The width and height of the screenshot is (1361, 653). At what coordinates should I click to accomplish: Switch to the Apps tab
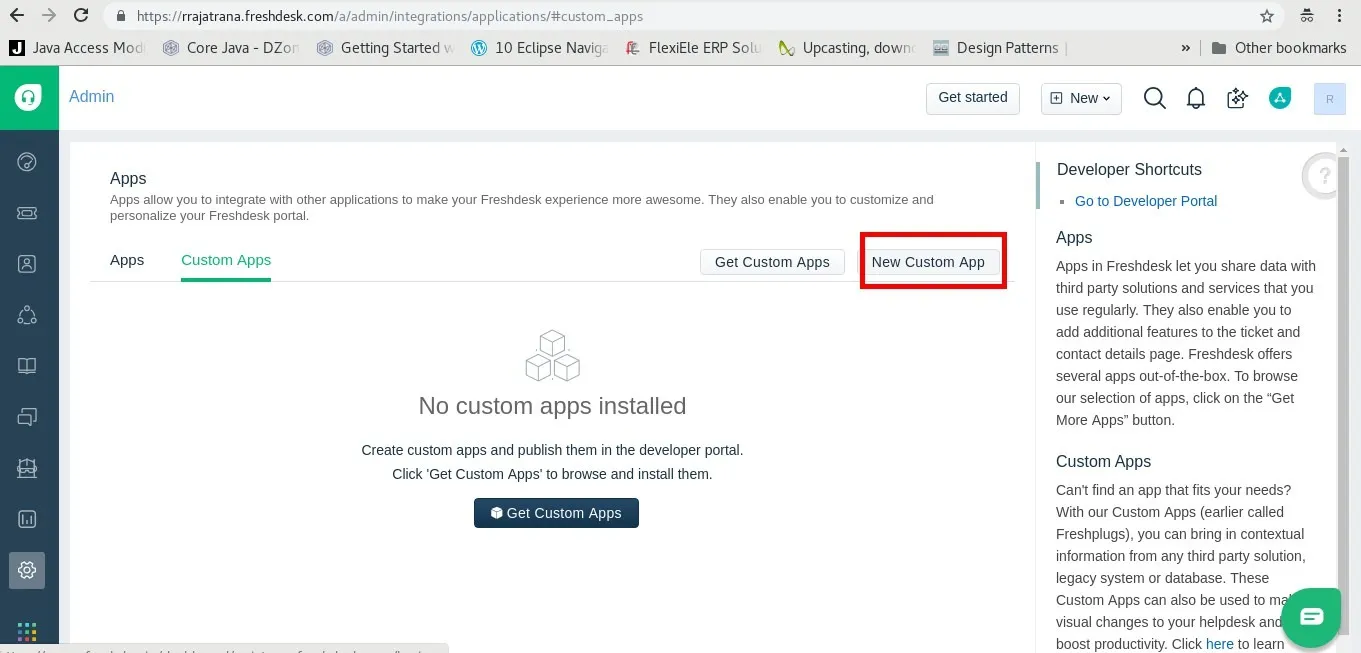click(127, 260)
